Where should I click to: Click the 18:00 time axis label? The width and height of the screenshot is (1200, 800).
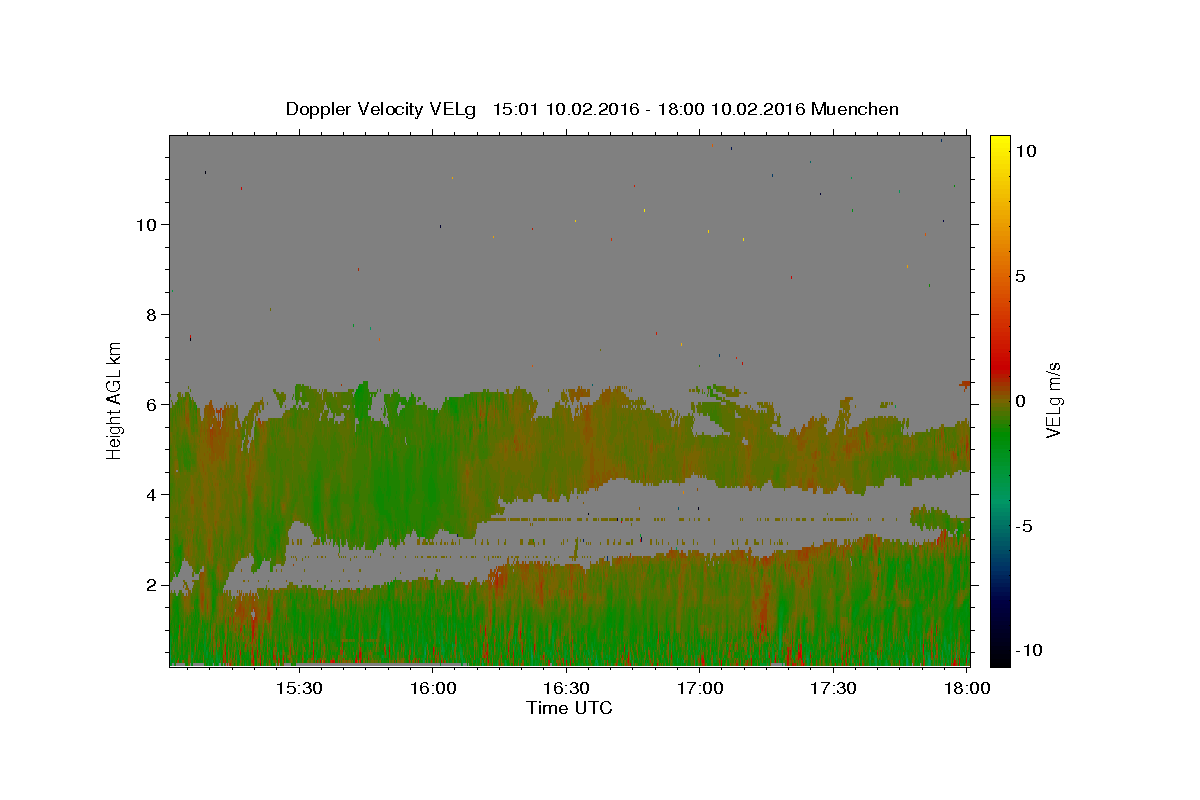click(967, 689)
